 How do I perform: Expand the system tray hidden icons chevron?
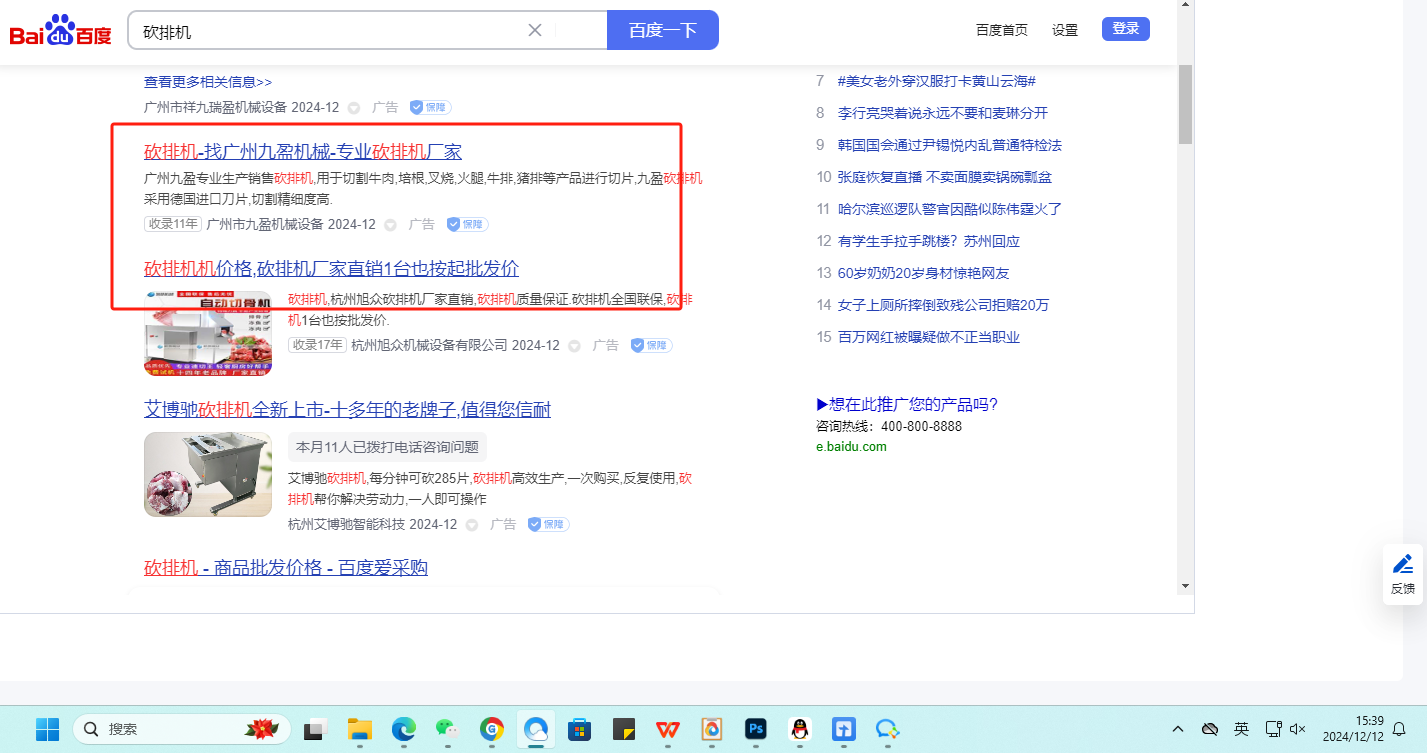[x=1178, y=729]
